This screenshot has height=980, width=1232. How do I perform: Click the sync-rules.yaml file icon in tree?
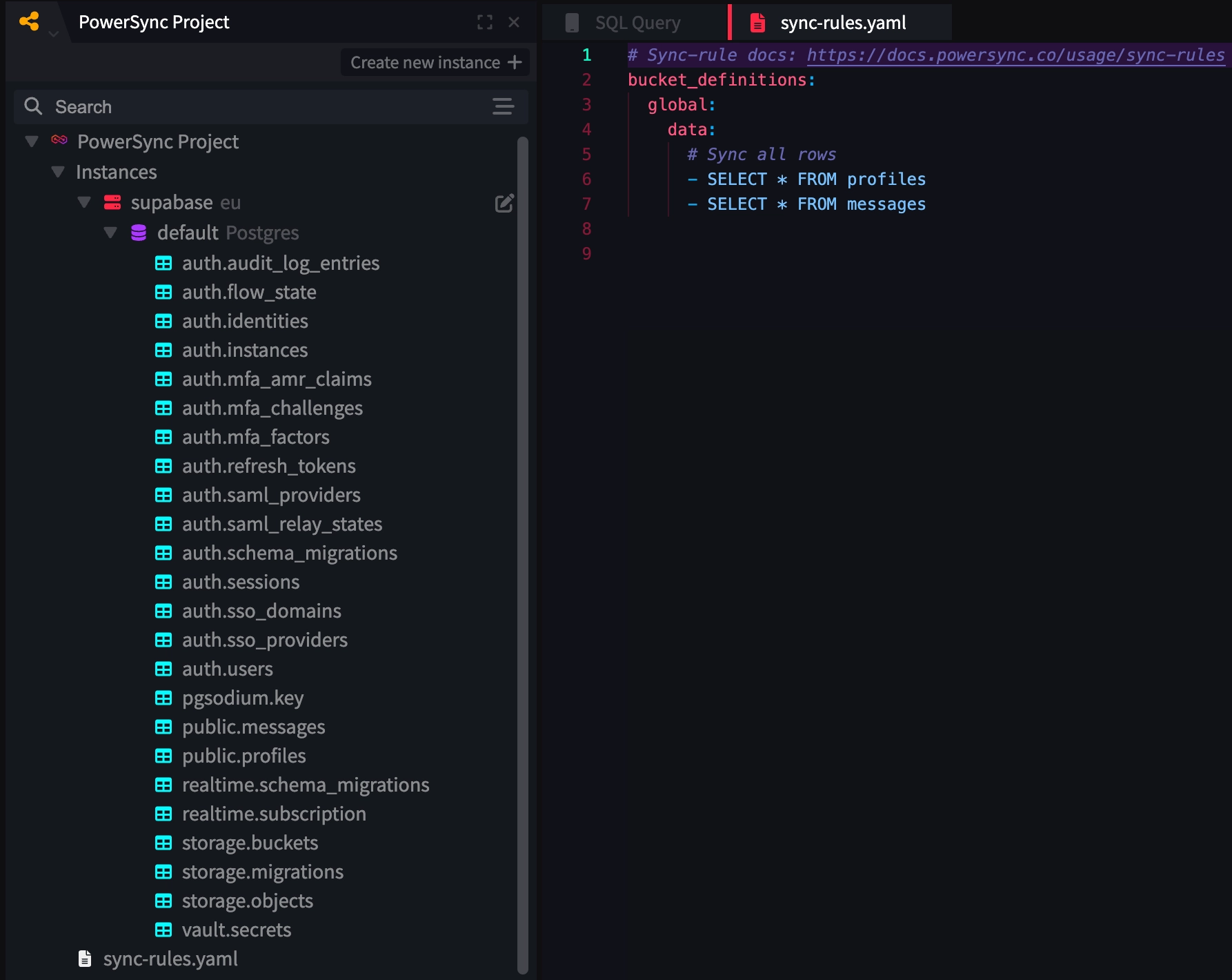click(x=85, y=959)
